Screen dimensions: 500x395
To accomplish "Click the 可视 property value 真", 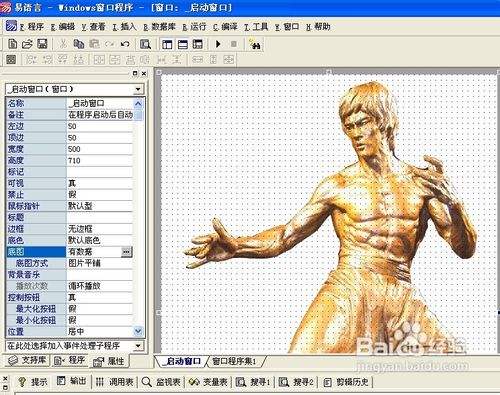I will click(x=100, y=183).
